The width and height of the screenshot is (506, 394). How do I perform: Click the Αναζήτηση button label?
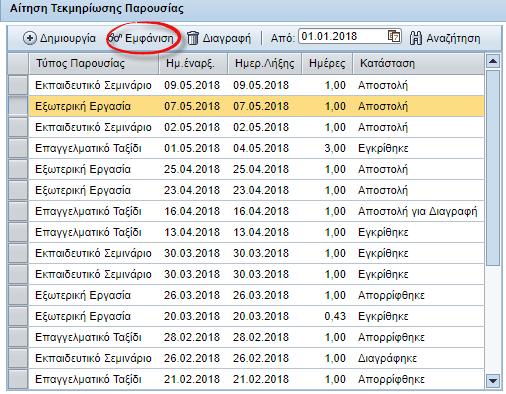point(453,39)
